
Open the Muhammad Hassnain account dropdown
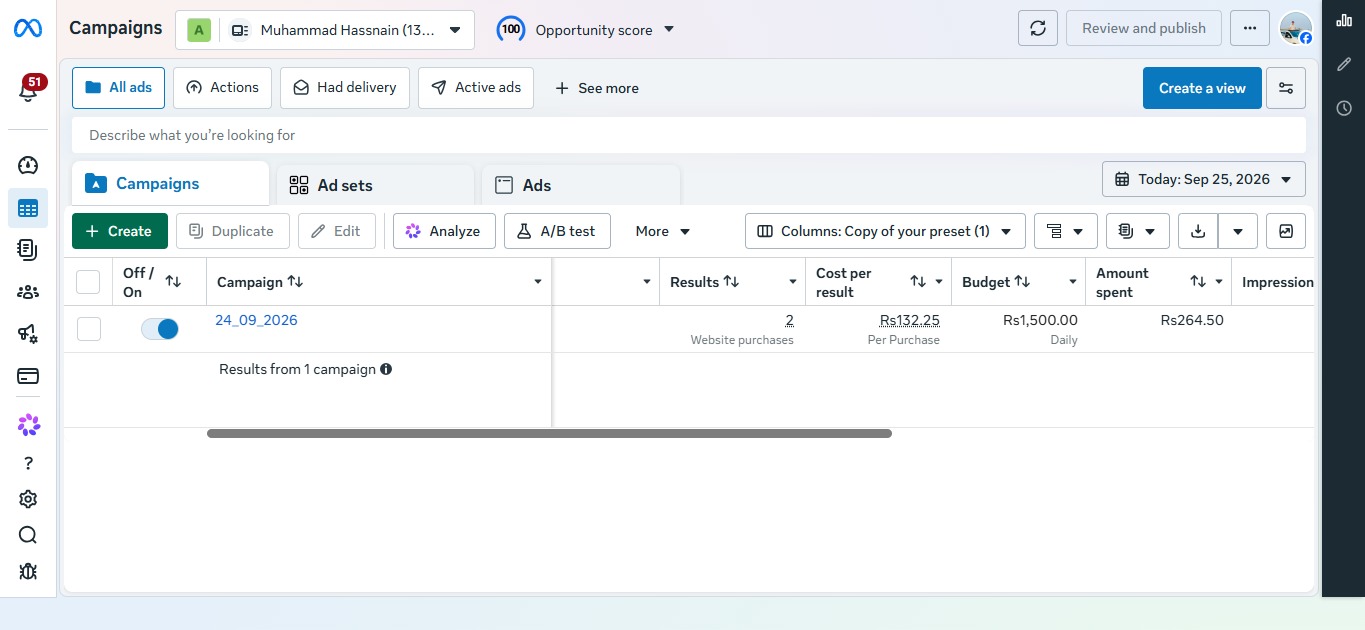click(x=325, y=30)
